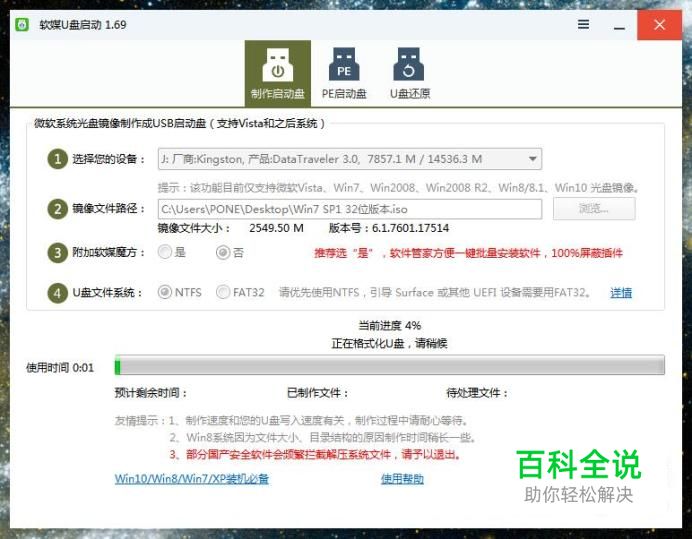Viewport: 692px width, 539px height.
Task: Select the 制作启动盘 tab
Action: pyautogui.click(x=278, y=74)
